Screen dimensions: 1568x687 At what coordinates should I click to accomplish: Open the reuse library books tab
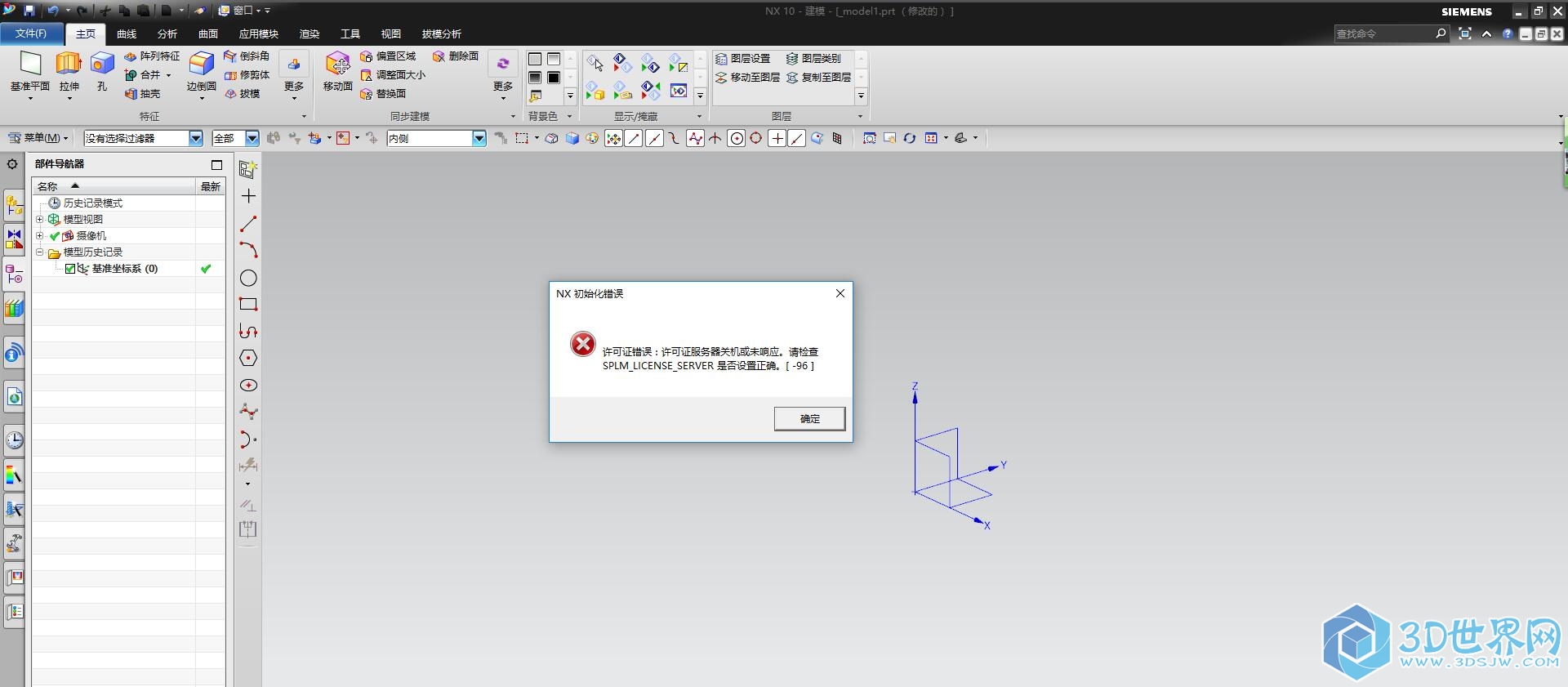pyautogui.click(x=14, y=309)
